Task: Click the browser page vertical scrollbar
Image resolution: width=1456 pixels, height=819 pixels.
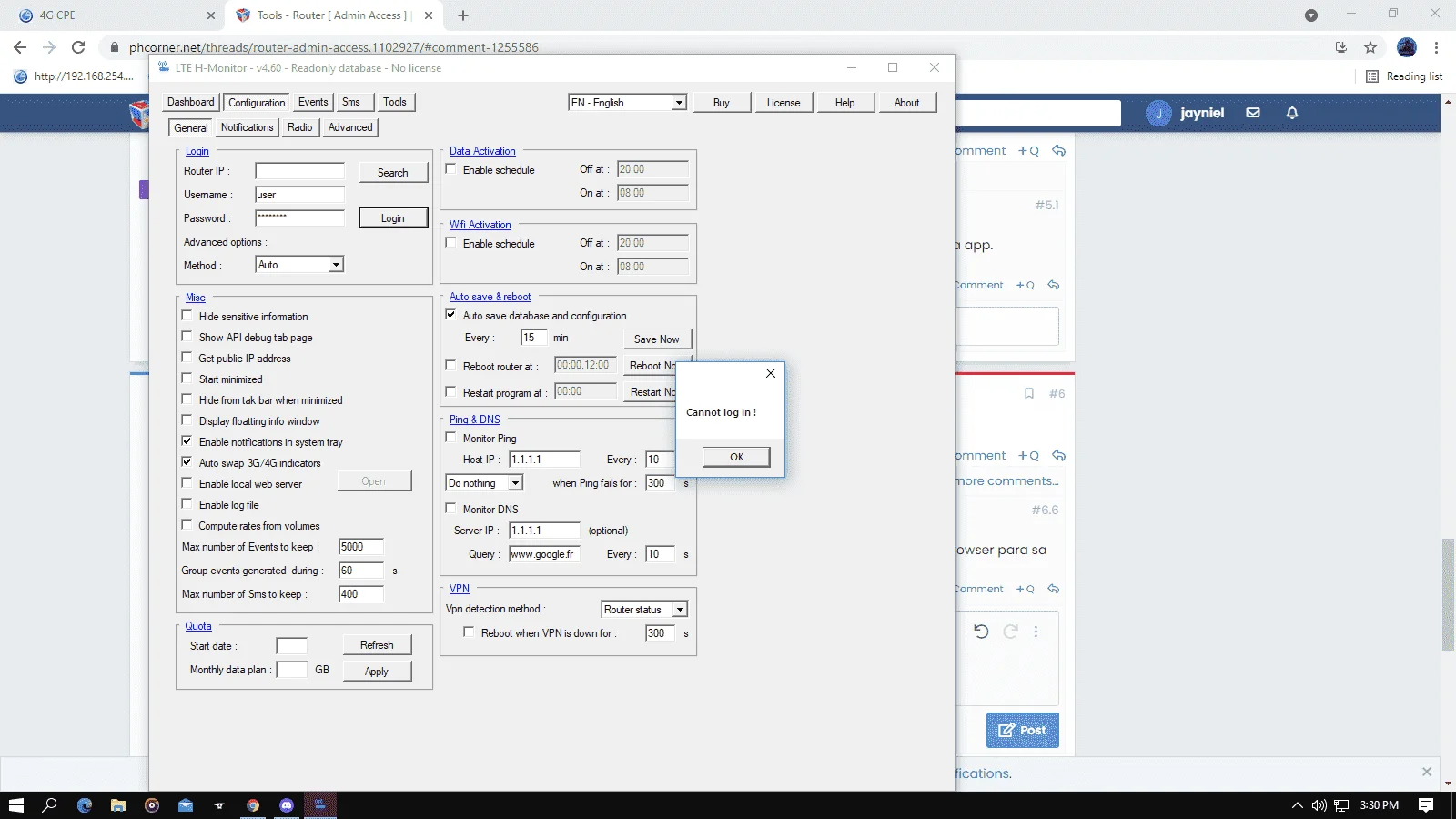Action: [1448, 595]
